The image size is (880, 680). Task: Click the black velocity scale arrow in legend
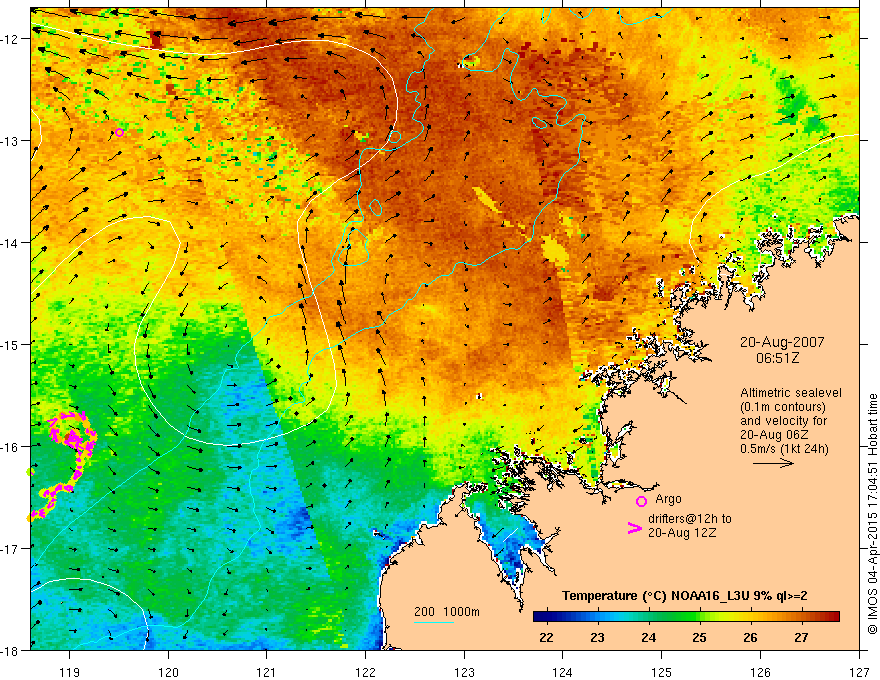click(773, 463)
